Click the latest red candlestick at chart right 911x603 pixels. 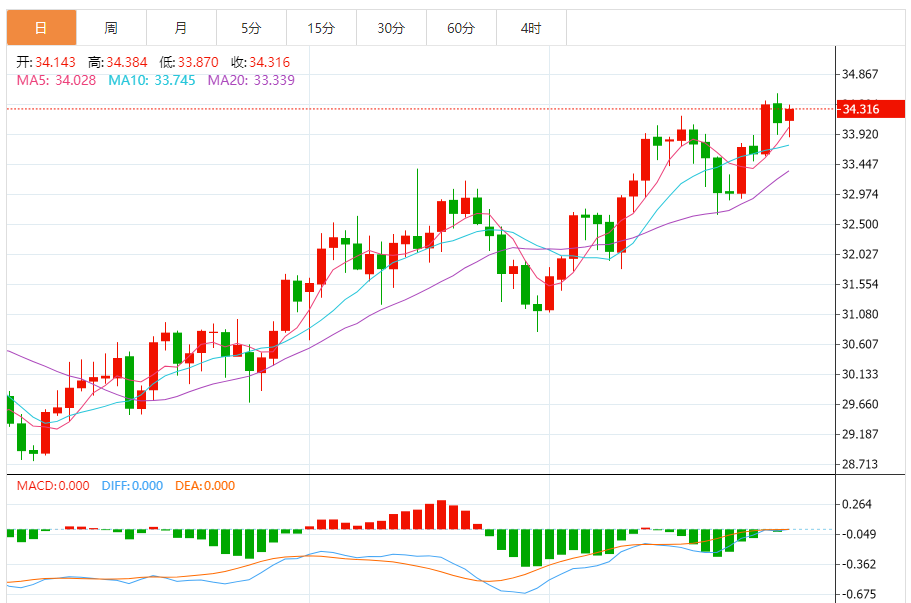pos(789,115)
